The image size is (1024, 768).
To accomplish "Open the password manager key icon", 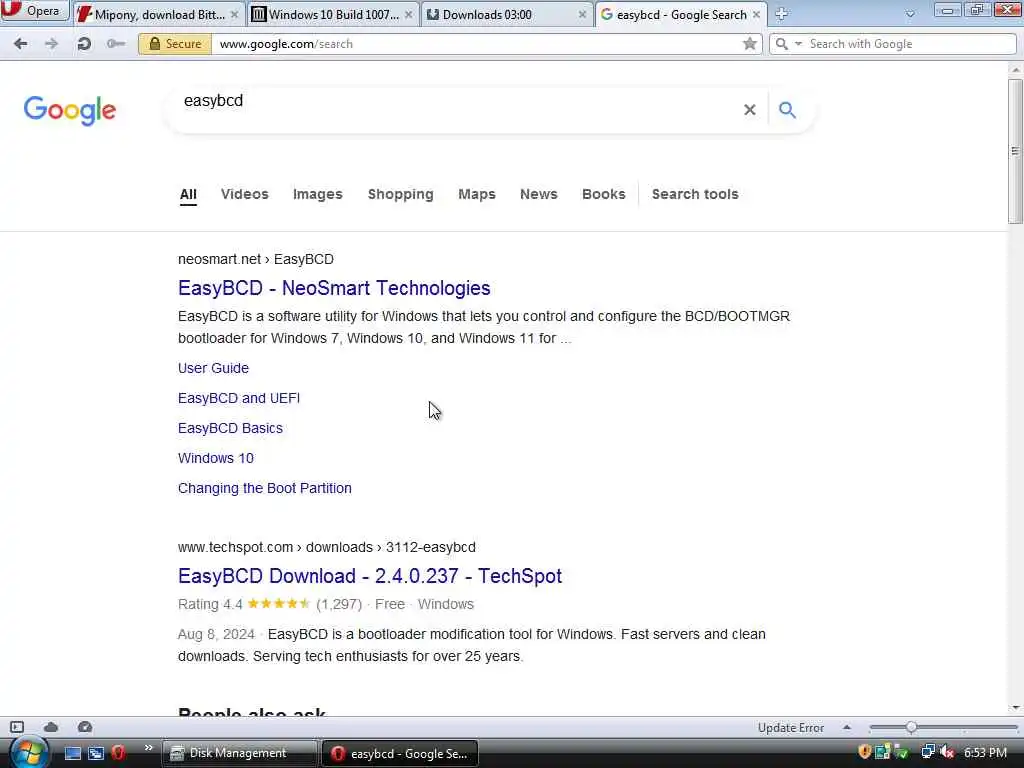I will pos(116,44).
